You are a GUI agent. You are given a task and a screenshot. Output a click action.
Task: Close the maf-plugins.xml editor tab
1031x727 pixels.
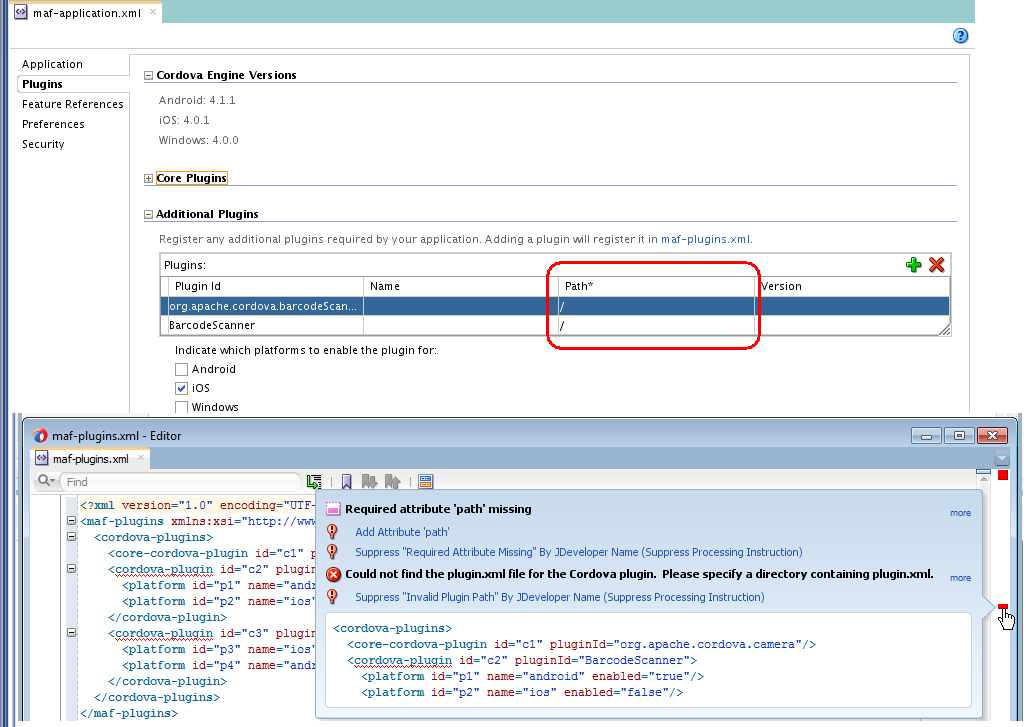[x=141, y=457]
